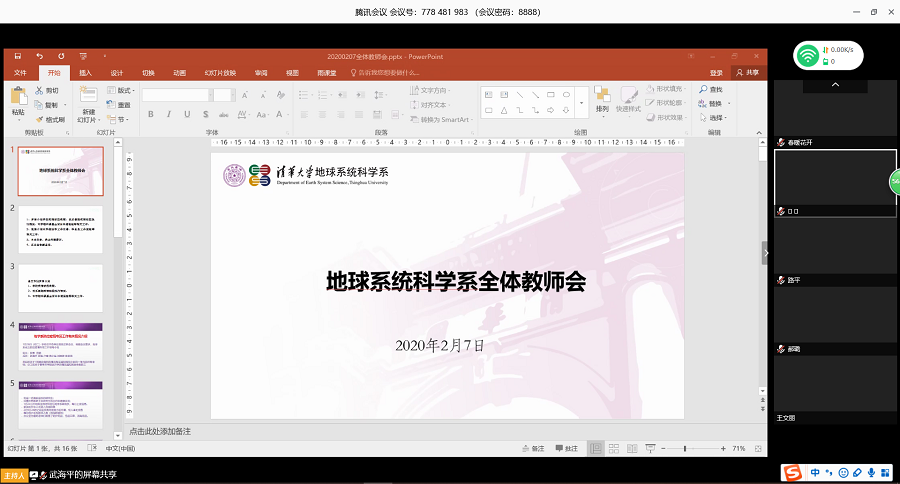Switch to Reading view icon
The image size is (900, 484).
pyautogui.click(x=632, y=448)
